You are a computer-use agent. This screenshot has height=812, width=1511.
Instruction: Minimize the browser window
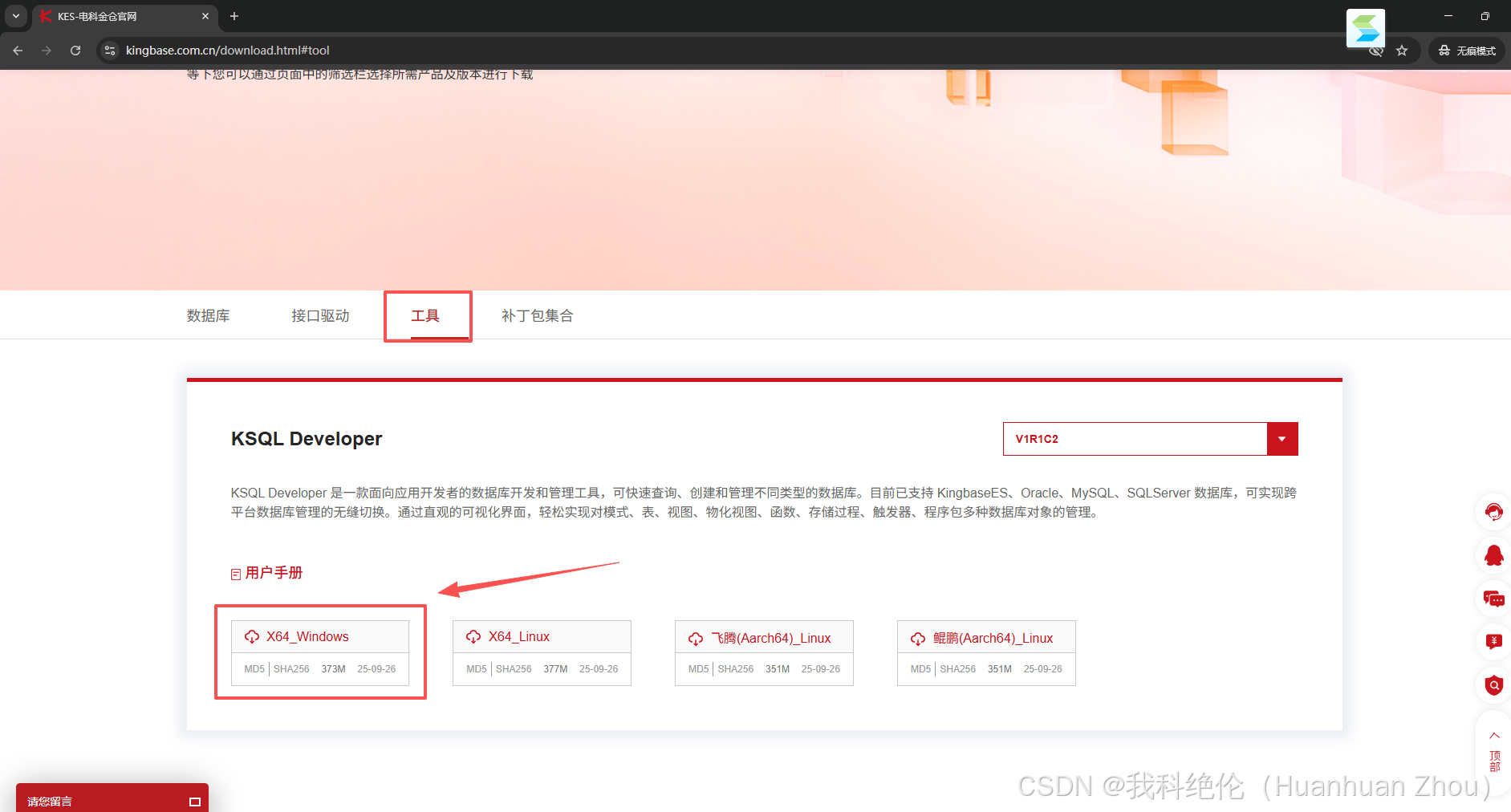point(1448,16)
